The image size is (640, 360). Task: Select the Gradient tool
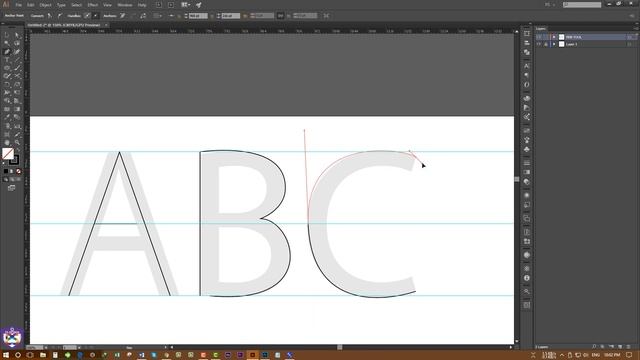17,109
